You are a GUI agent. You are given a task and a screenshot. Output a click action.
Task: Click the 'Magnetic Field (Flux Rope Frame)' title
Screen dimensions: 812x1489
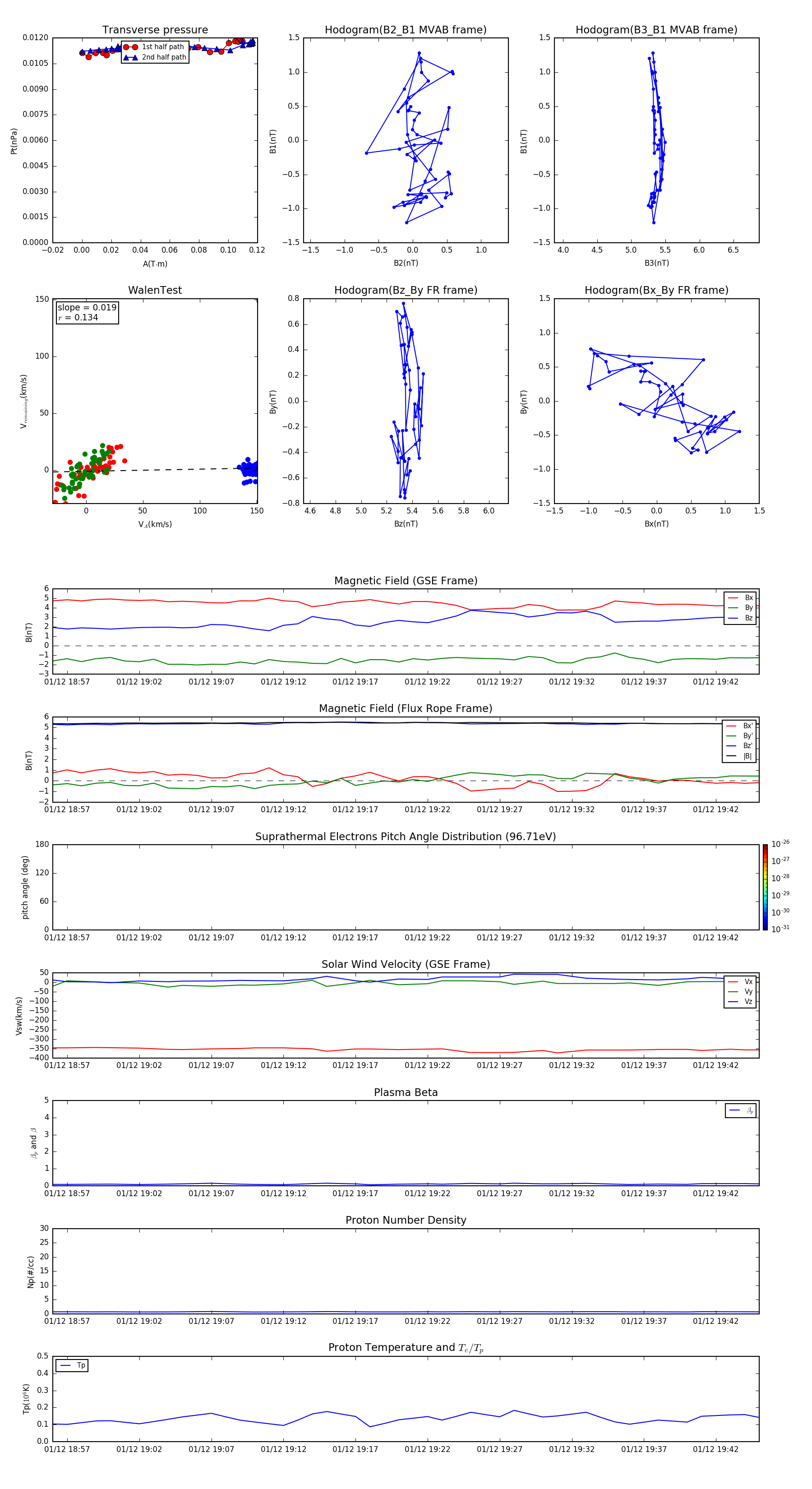click(x=406, y=709)
